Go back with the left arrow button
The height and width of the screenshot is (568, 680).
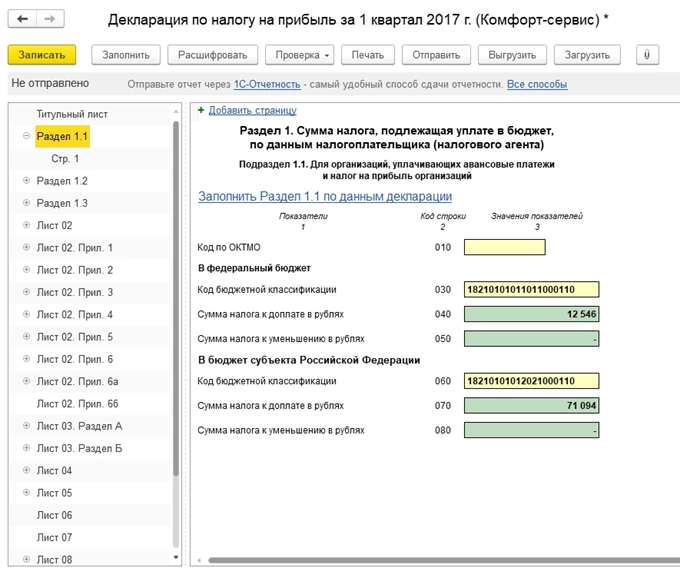click(x=23, y=19)
